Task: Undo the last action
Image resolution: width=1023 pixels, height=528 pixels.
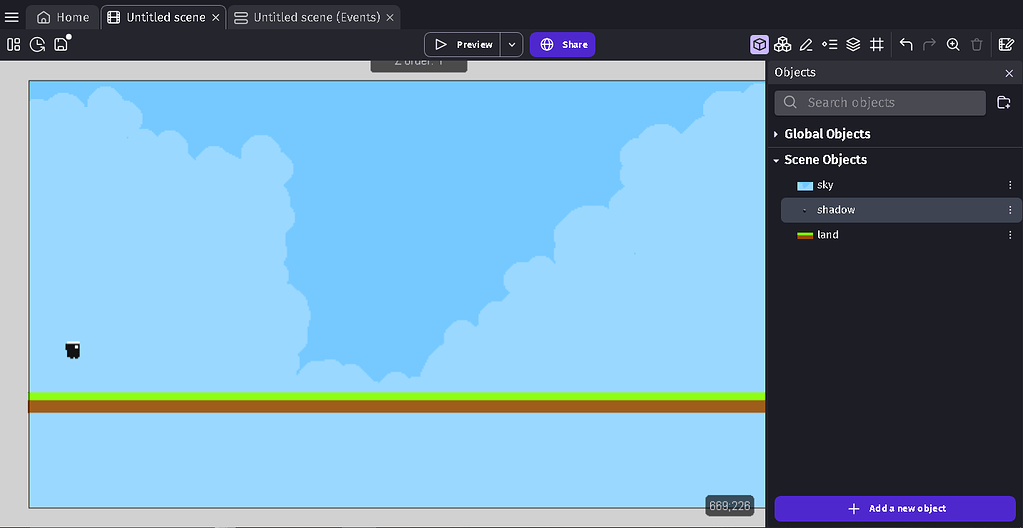Action: point(906,44)
